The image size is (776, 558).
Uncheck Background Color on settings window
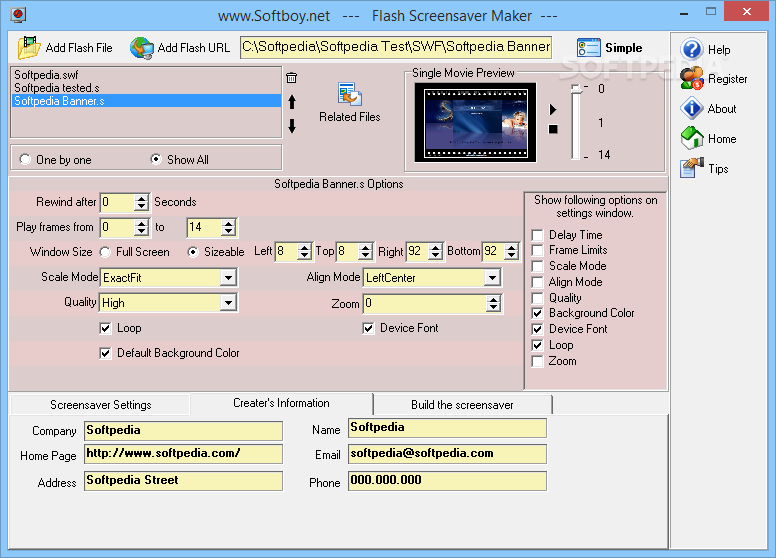(x=537, y=313)
